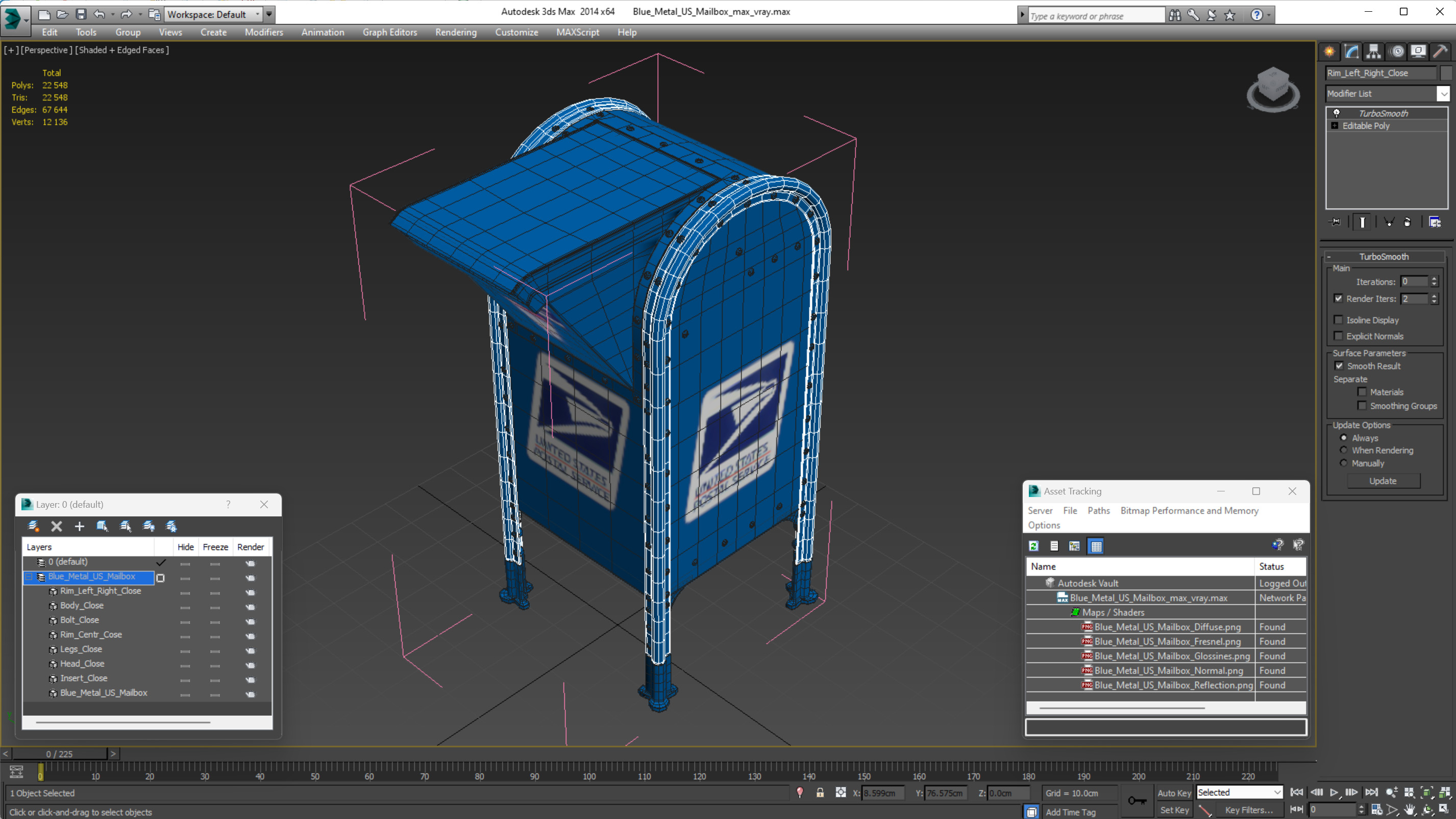
Task: Click the Open File icon in quick toolbar
Action: tap(62, 14)
